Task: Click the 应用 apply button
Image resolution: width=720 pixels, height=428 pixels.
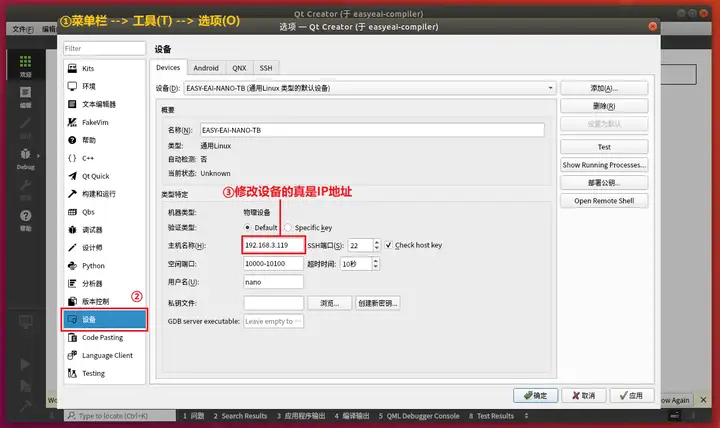Action: pyautogui.click(x=632, y=395)
